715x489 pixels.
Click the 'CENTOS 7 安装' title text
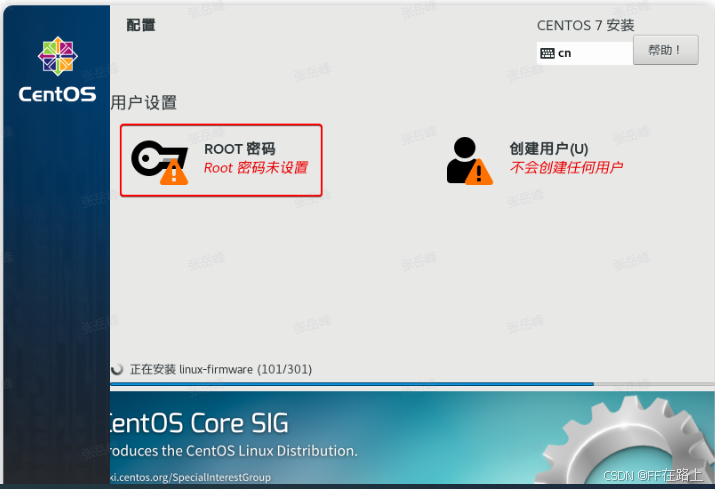(x=585, y=26)
